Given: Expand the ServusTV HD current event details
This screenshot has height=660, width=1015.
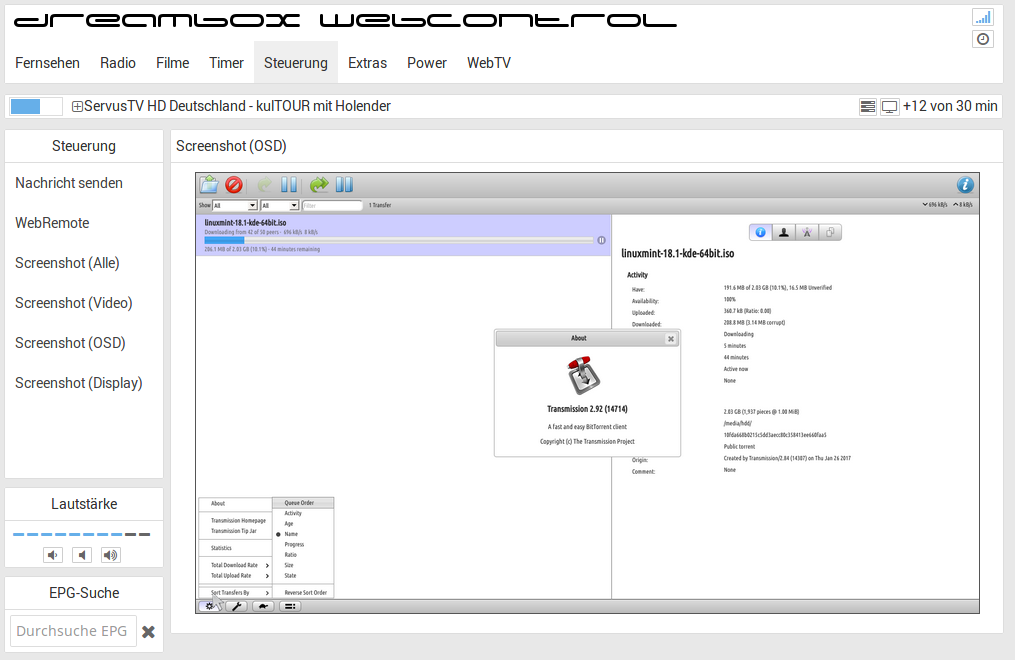Looking at the screenshot, I should tap(77, 107).
